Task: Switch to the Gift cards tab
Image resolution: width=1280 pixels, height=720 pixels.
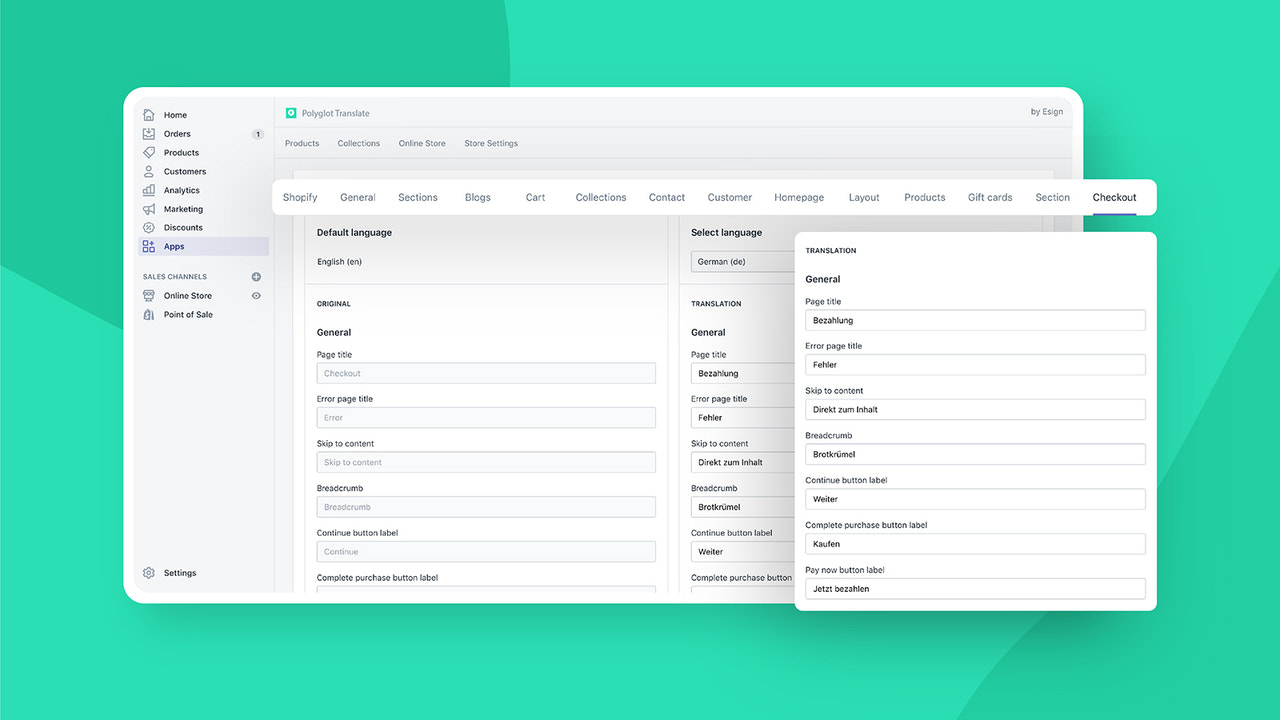Action: [x=990, y=197]
